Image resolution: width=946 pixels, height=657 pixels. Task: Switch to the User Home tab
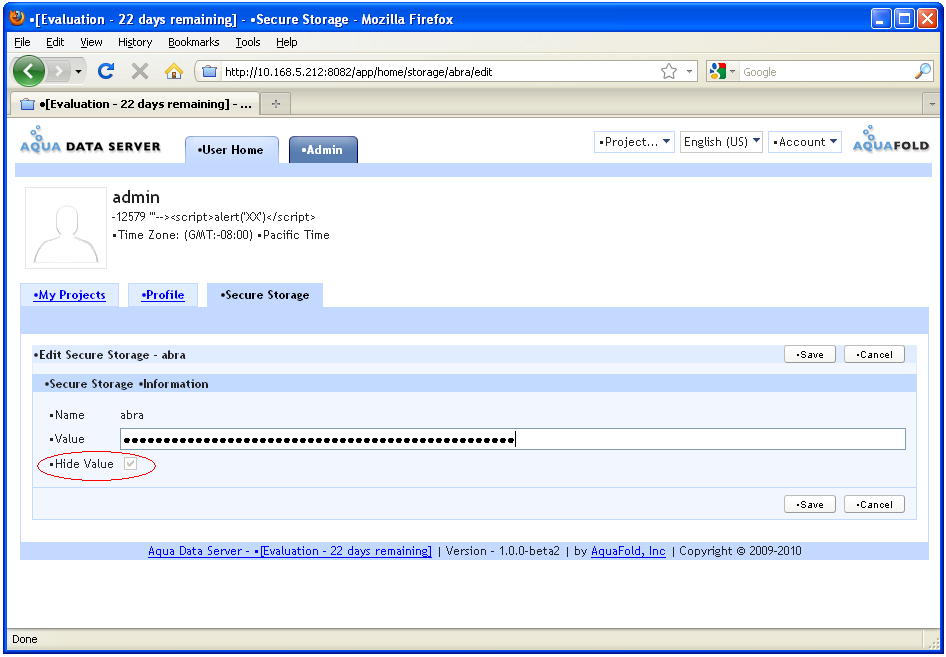click(x=232, y=150)
